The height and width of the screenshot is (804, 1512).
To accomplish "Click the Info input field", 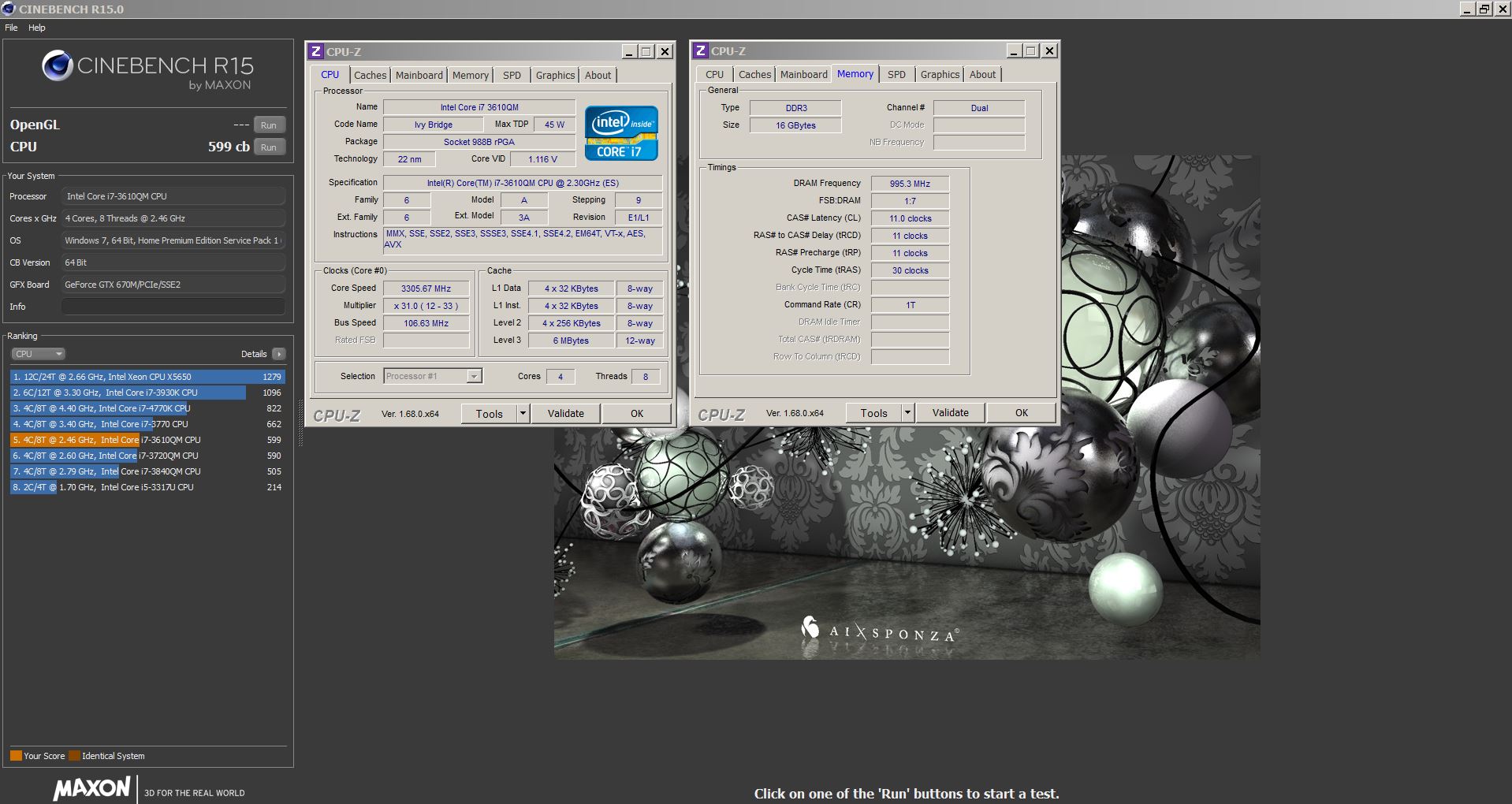I will click(x=173, y=307).
